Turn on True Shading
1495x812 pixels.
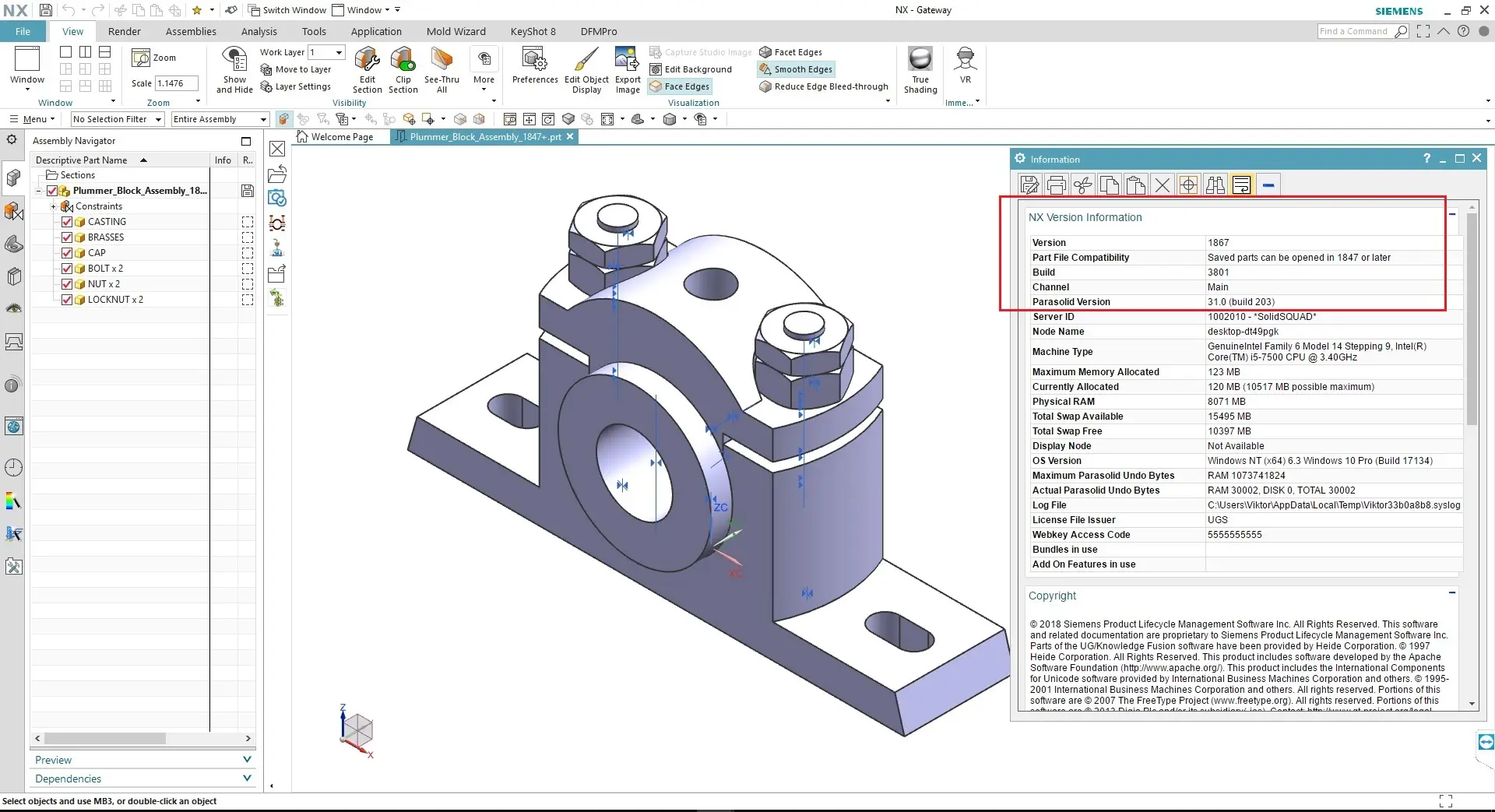[920, 69]
